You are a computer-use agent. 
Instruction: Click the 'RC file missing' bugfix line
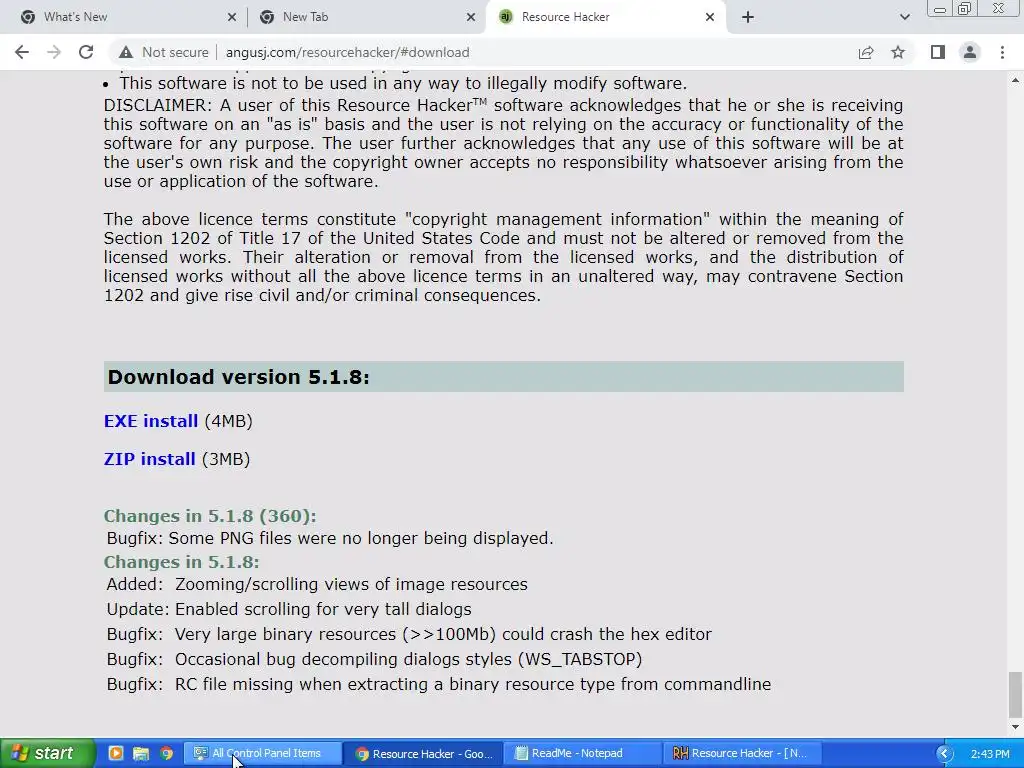(439, 684)
